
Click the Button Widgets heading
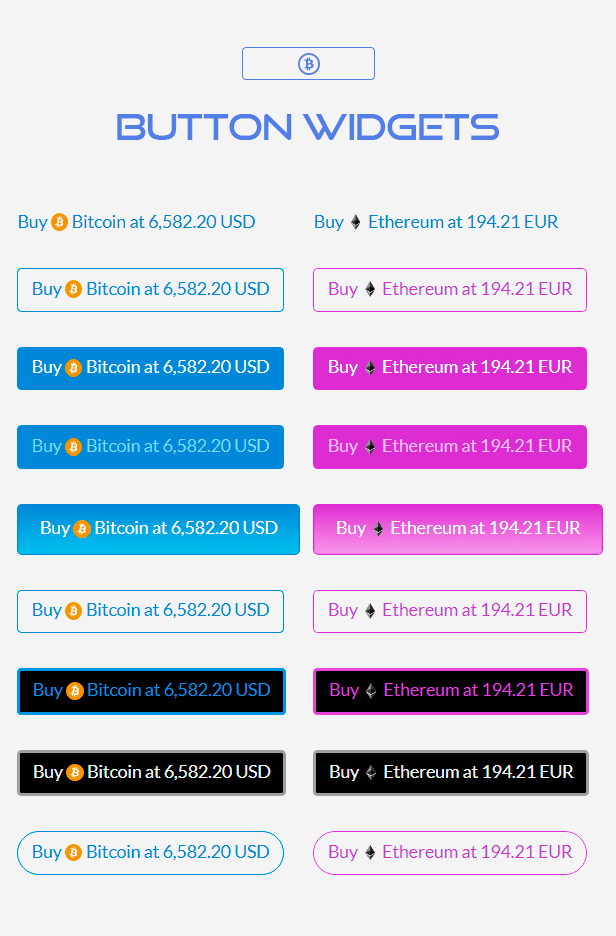(308, 127)
